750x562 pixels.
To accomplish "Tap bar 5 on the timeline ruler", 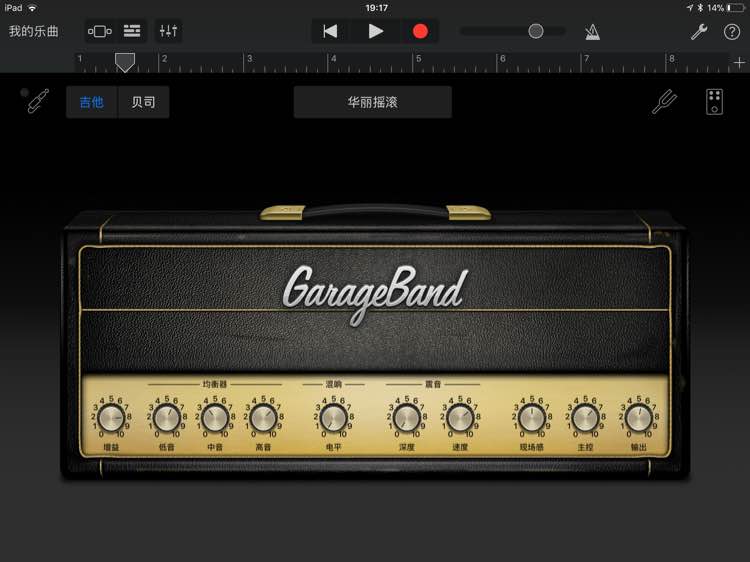I will pyautogui.click(x=419, y=59).
